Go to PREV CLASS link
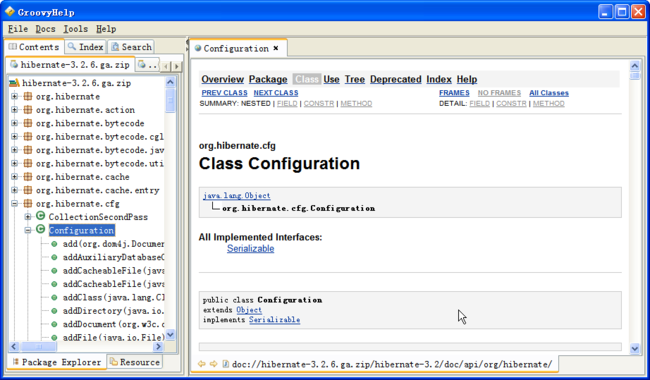The image size is (650, 380). coord(224,93)
